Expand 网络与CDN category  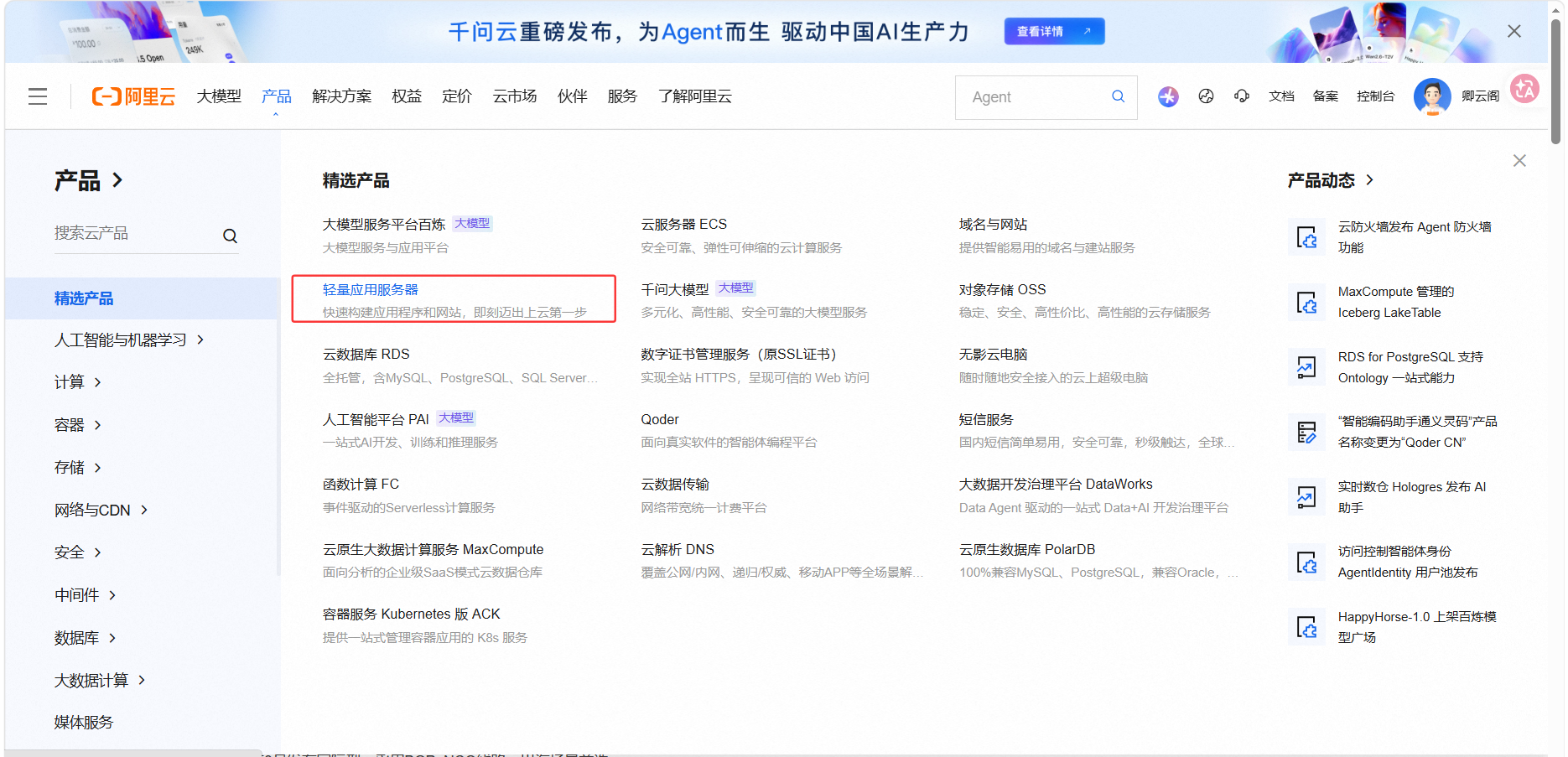101,511
